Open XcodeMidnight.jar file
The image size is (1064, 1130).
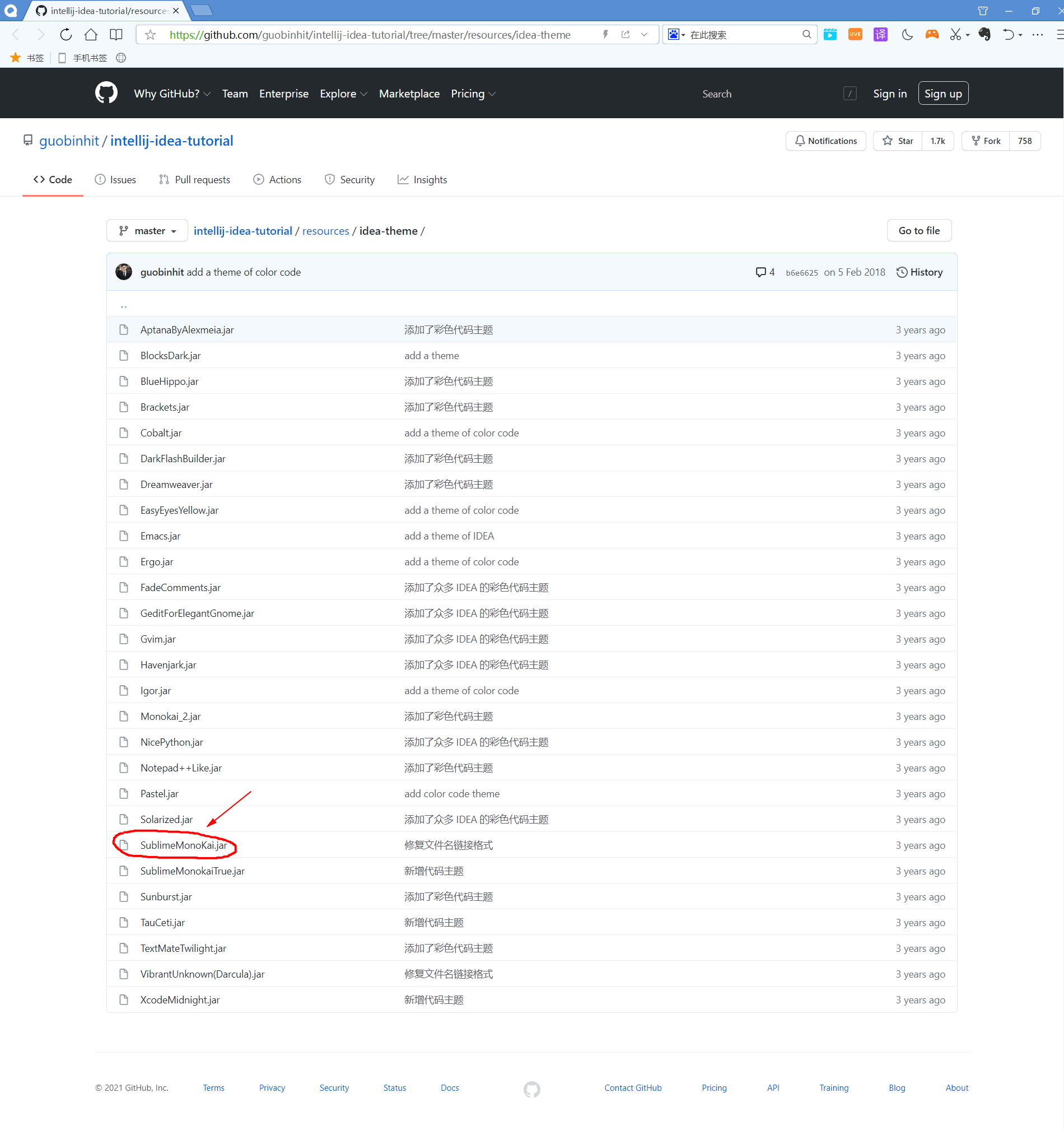point(180,1000)
